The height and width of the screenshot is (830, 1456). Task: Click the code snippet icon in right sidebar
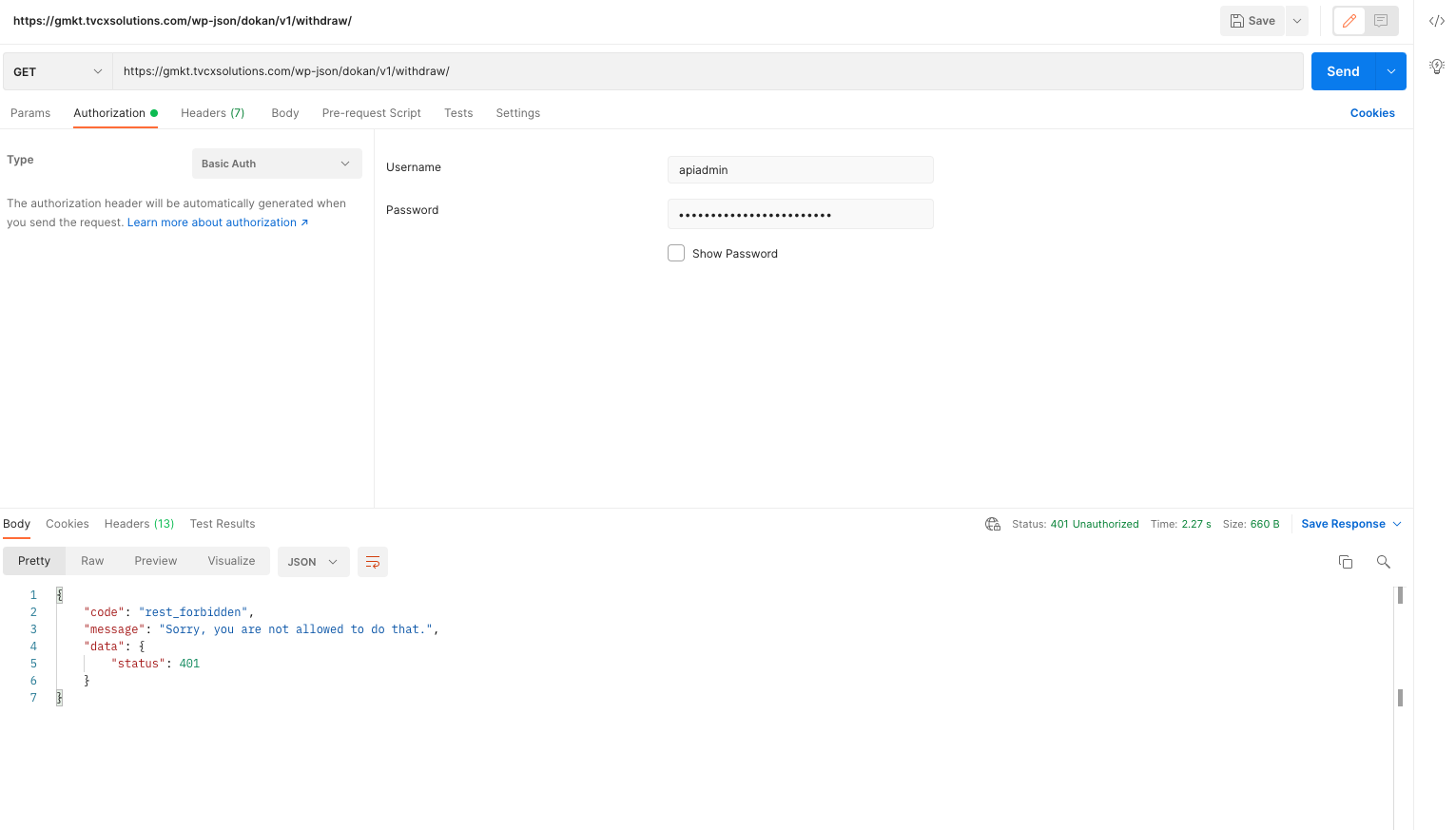pyautogui.click(x=1436, y=21)
